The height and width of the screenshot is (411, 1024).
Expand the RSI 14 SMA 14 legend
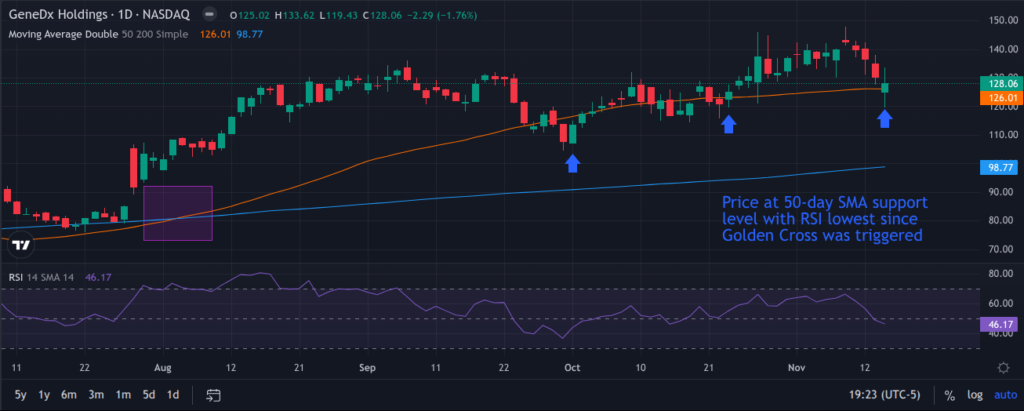[x=44, y=278]
